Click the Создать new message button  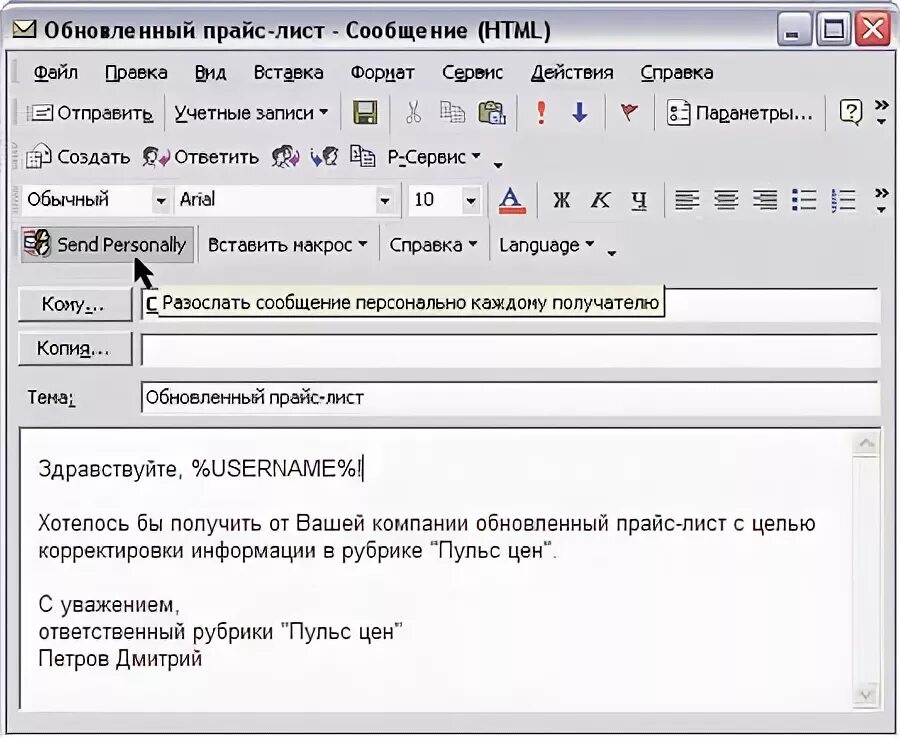point(78,157)
